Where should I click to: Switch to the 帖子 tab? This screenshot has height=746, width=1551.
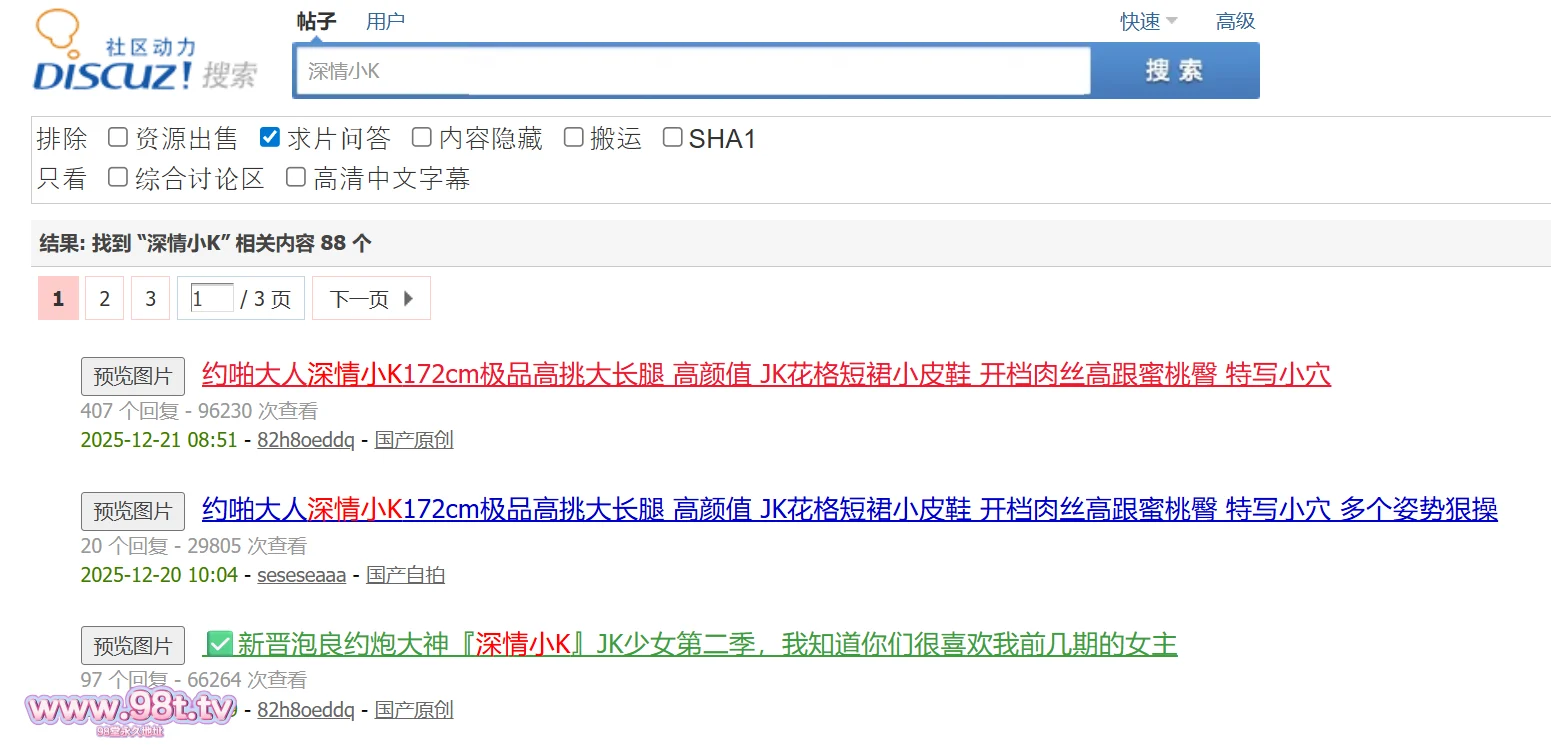pyautogui.click(x=316, y=22)
